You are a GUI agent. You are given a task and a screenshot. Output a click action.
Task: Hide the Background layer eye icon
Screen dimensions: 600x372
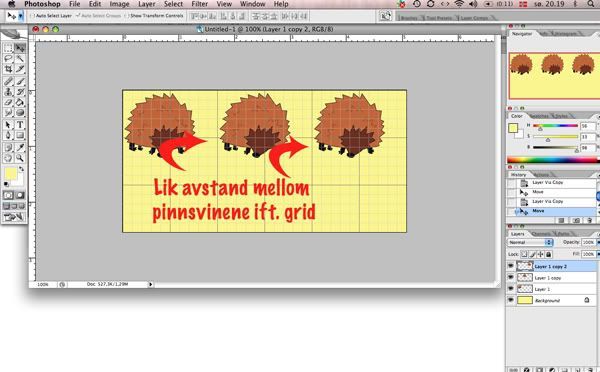tap(511, 300)
